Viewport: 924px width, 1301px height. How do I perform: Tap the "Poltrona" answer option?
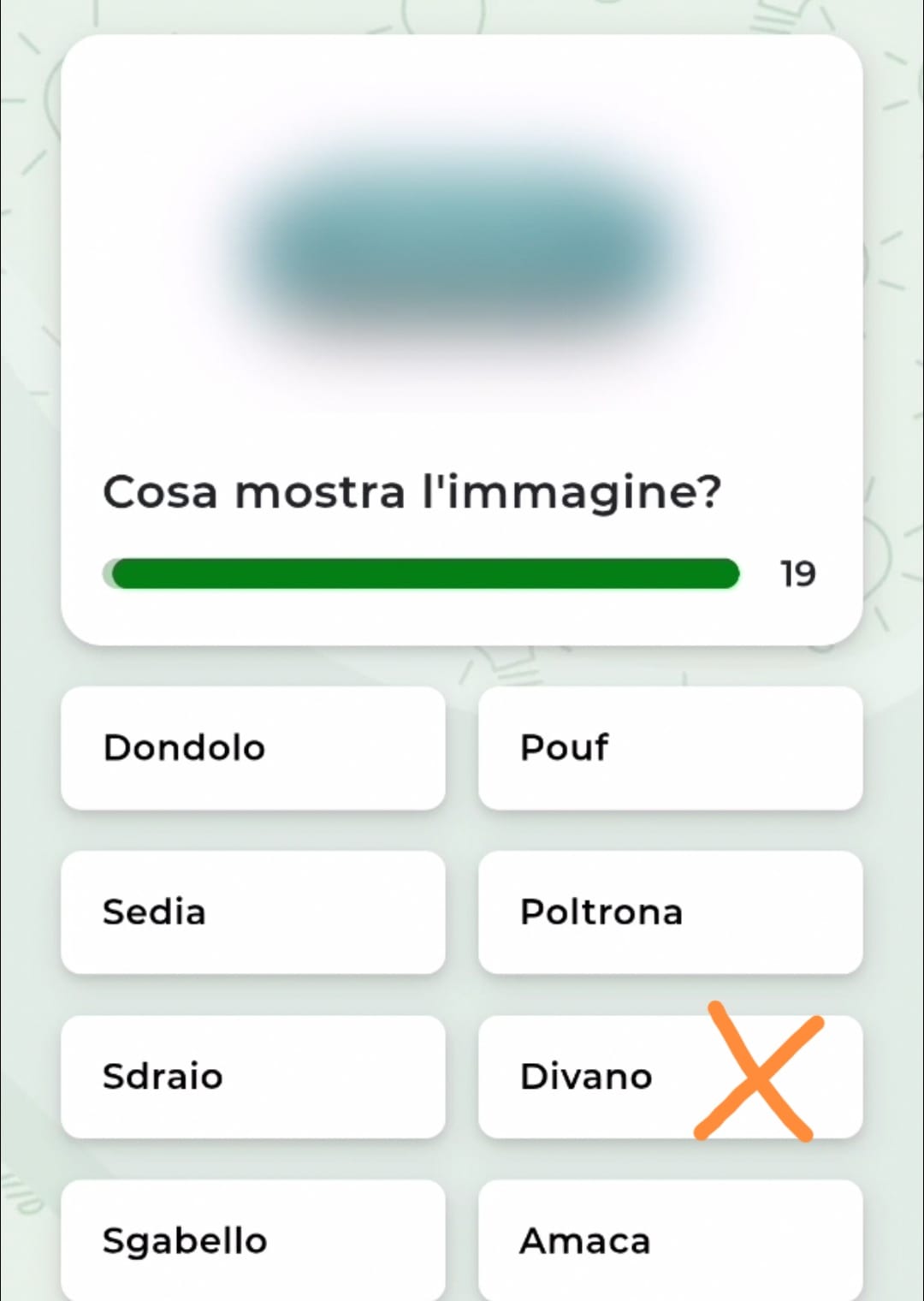(x=670, y=912)
